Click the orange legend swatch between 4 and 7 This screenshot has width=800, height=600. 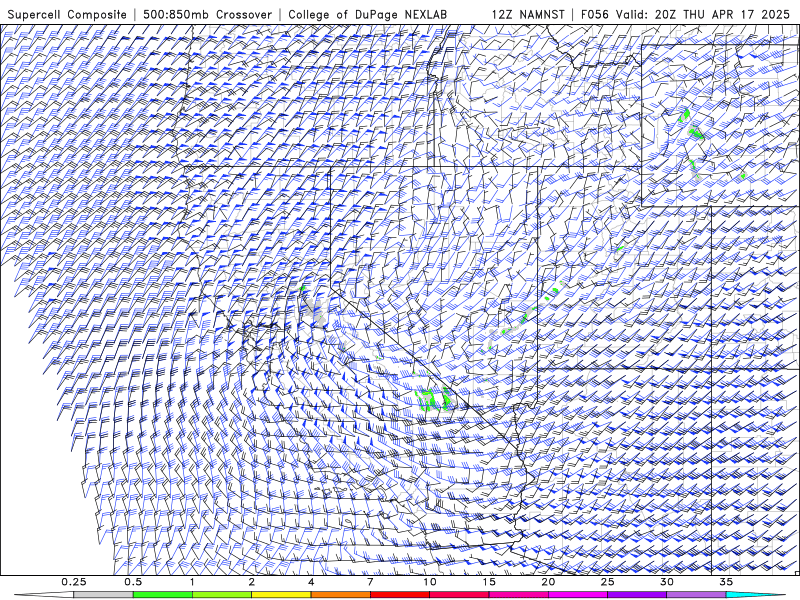click(340, 595)
